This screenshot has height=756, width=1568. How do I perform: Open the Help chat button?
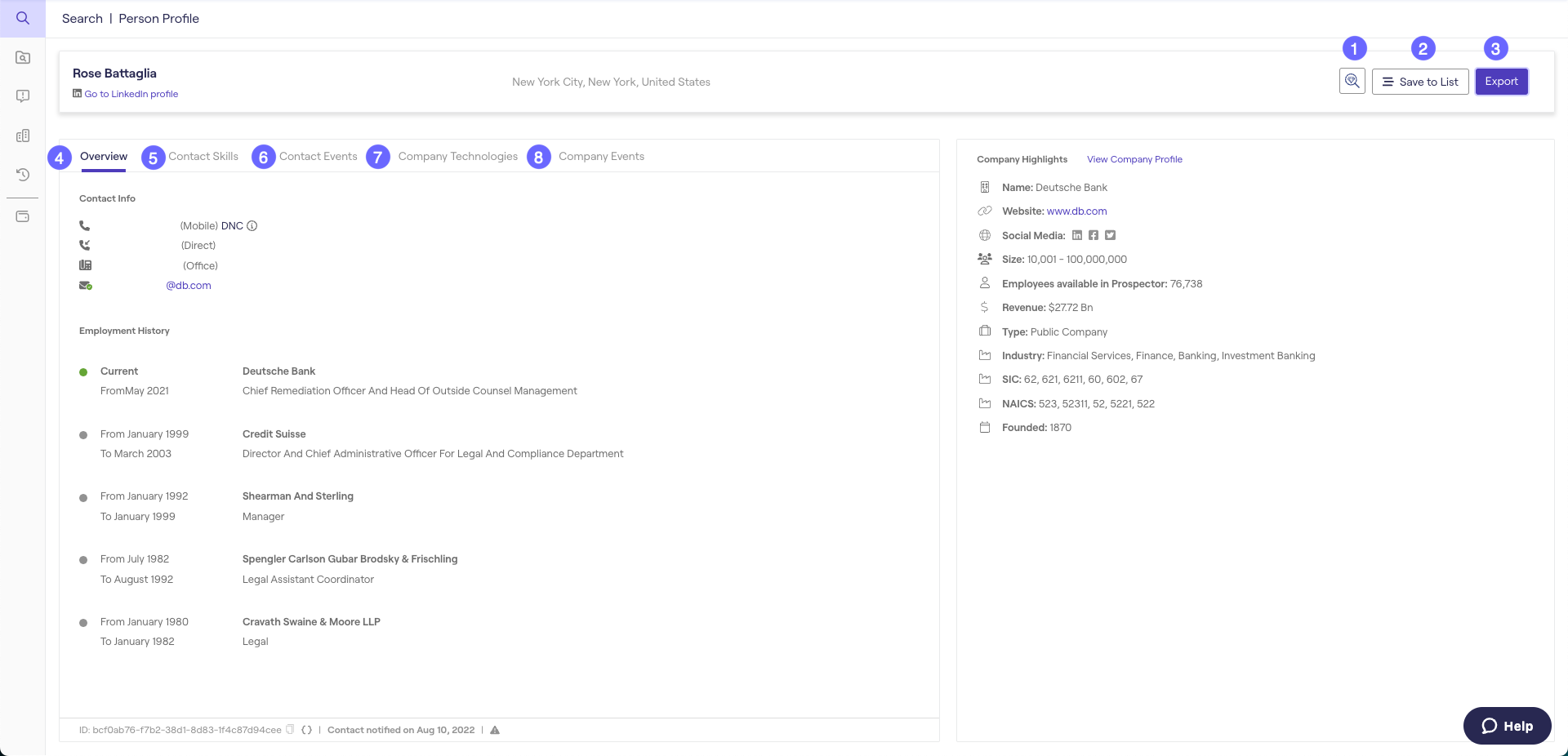point(1507,726)
